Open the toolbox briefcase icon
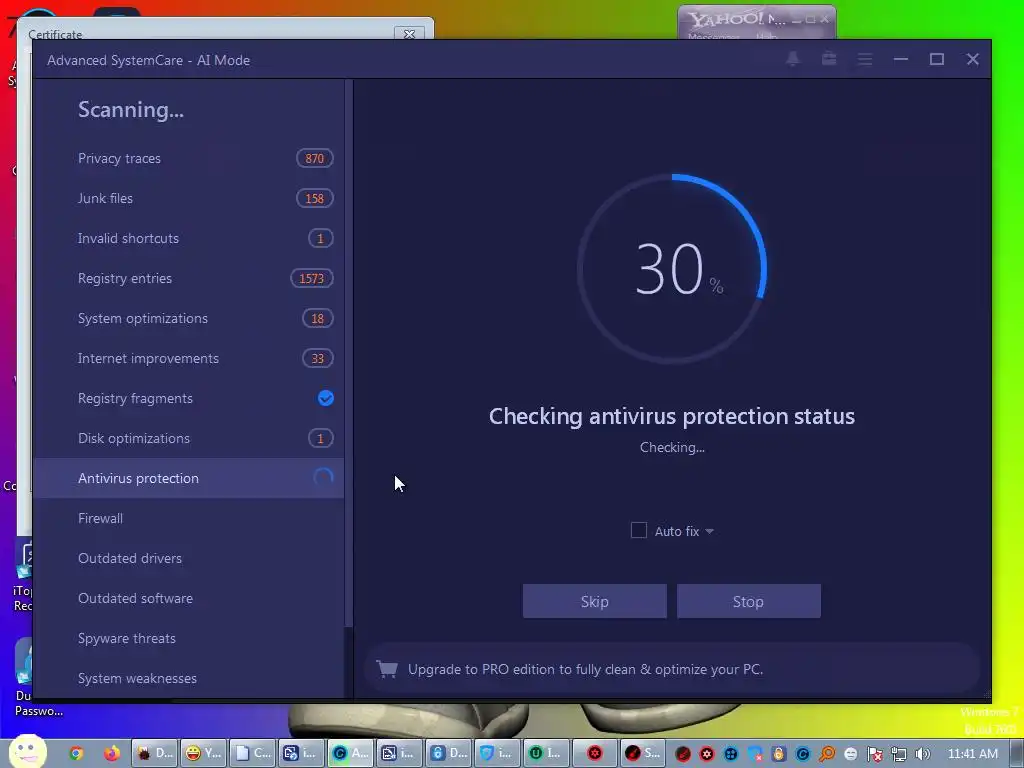Viewport: 1024px width, 768px height. click(829, 59)
